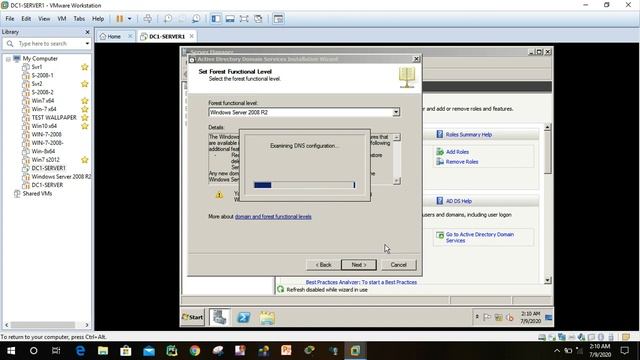Close the Library panel
Screen dimensions: 640x360
point(87,32)
